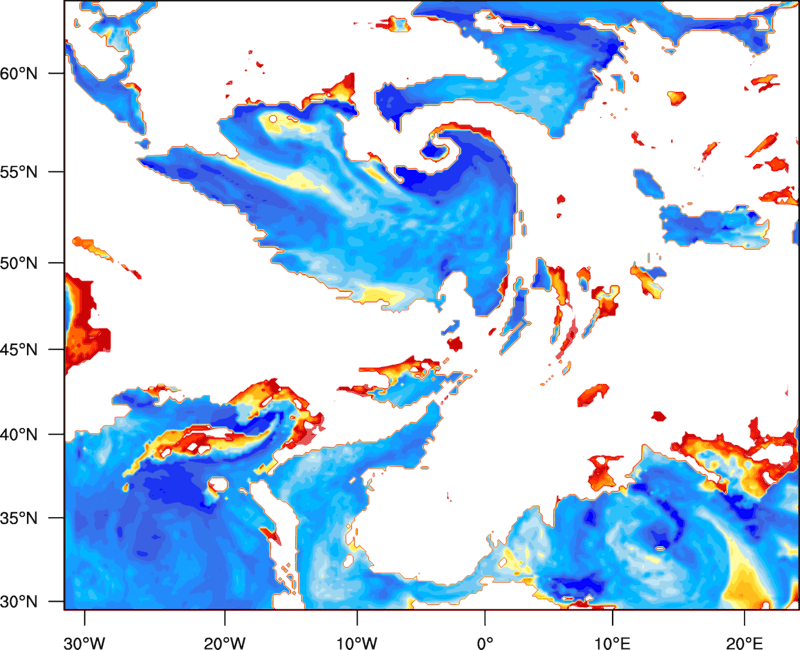
Task: Click the 10°E longitude label
Action: tap(612, 643)
